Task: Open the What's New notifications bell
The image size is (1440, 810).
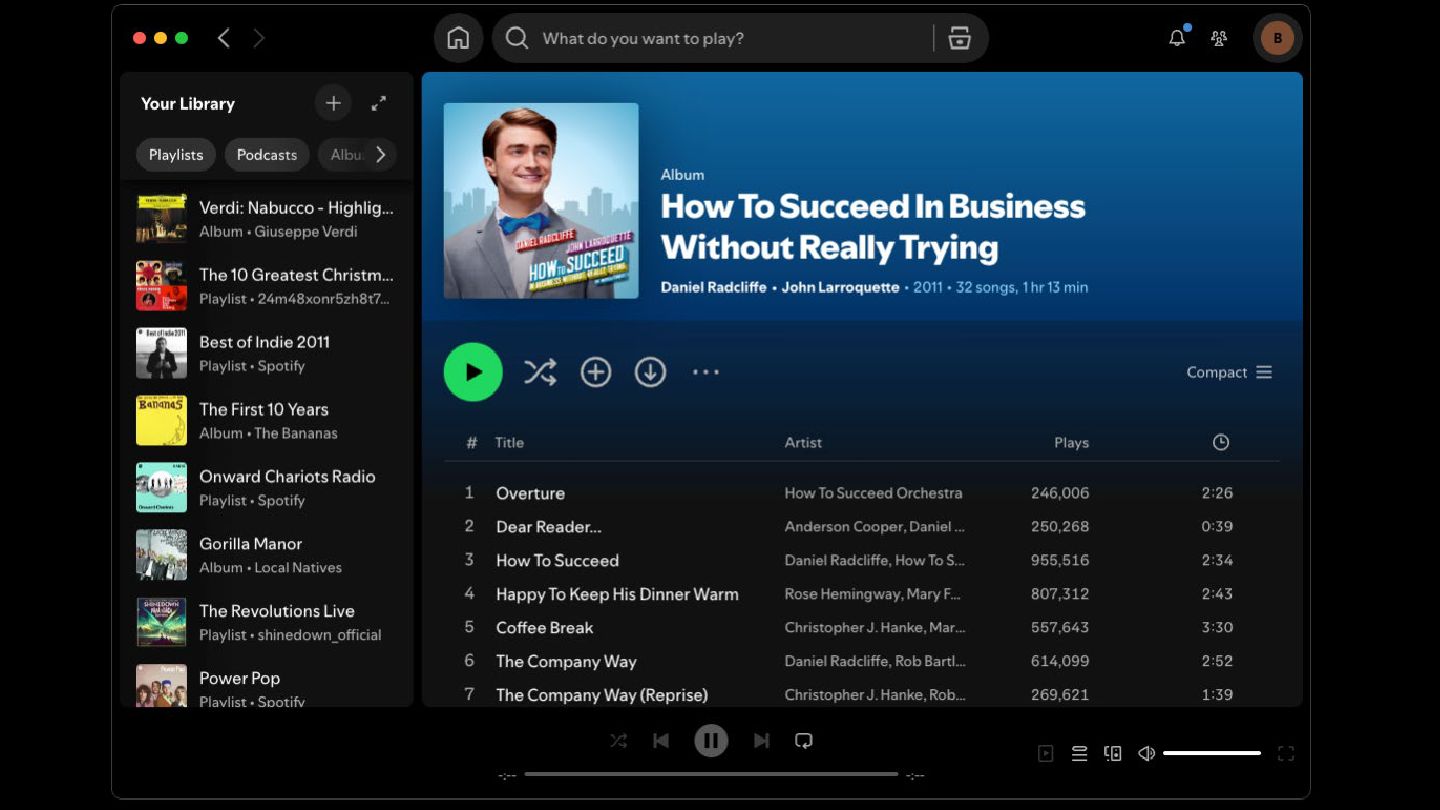Action: pyautogui.click(x=1178, y=38)
